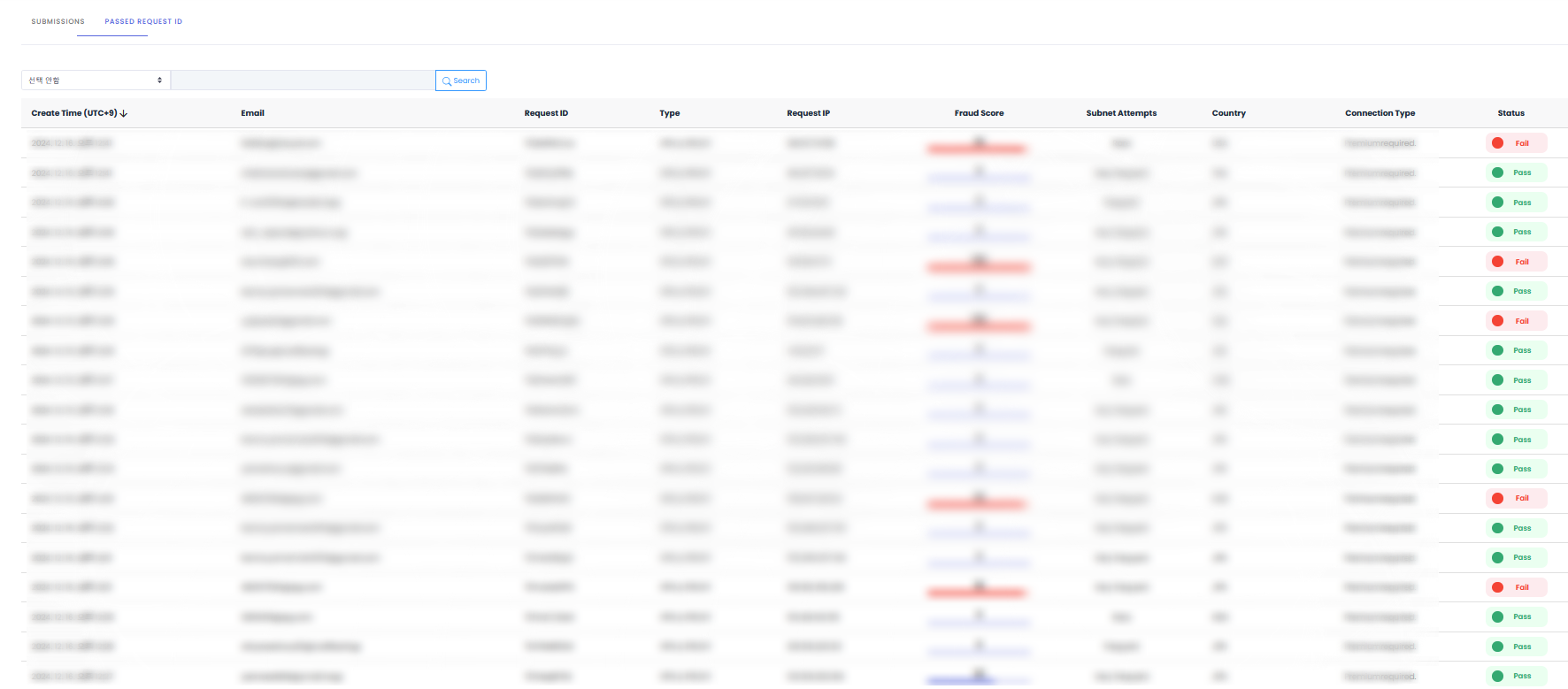Click the up-down arrows on filter select
The width and height of the screenshot is (1568, 689).
[x=159, y=80]
